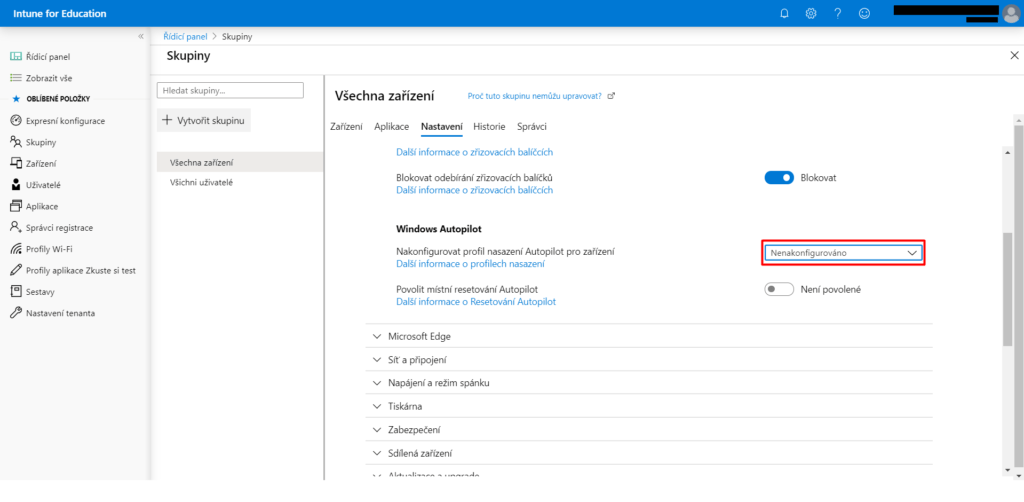Open the settings gear icon
Screen dimensions: 1024x502
pos(811,13)
